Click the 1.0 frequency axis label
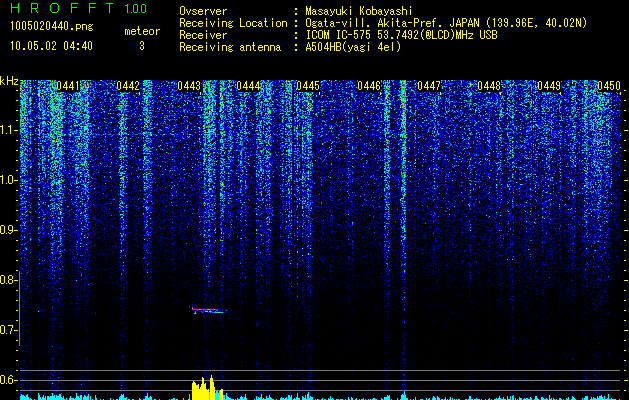The image size is (629, 400). click(x=8, y=180)
